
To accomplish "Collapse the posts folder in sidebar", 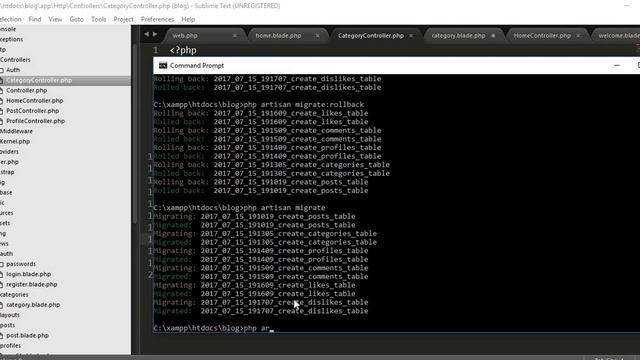I will [7, 325].
